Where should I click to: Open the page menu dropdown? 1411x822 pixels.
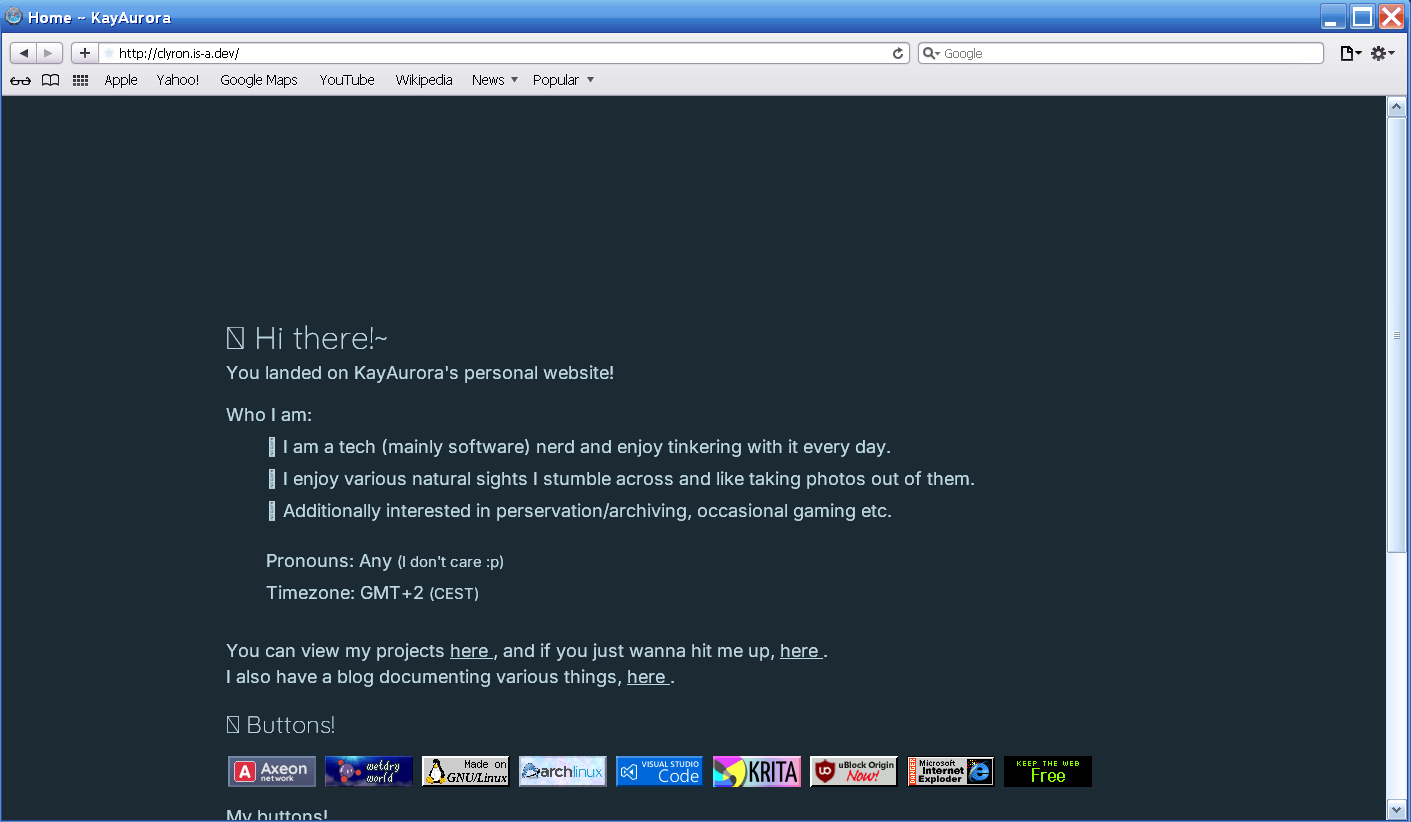(x=1350, y=54)
